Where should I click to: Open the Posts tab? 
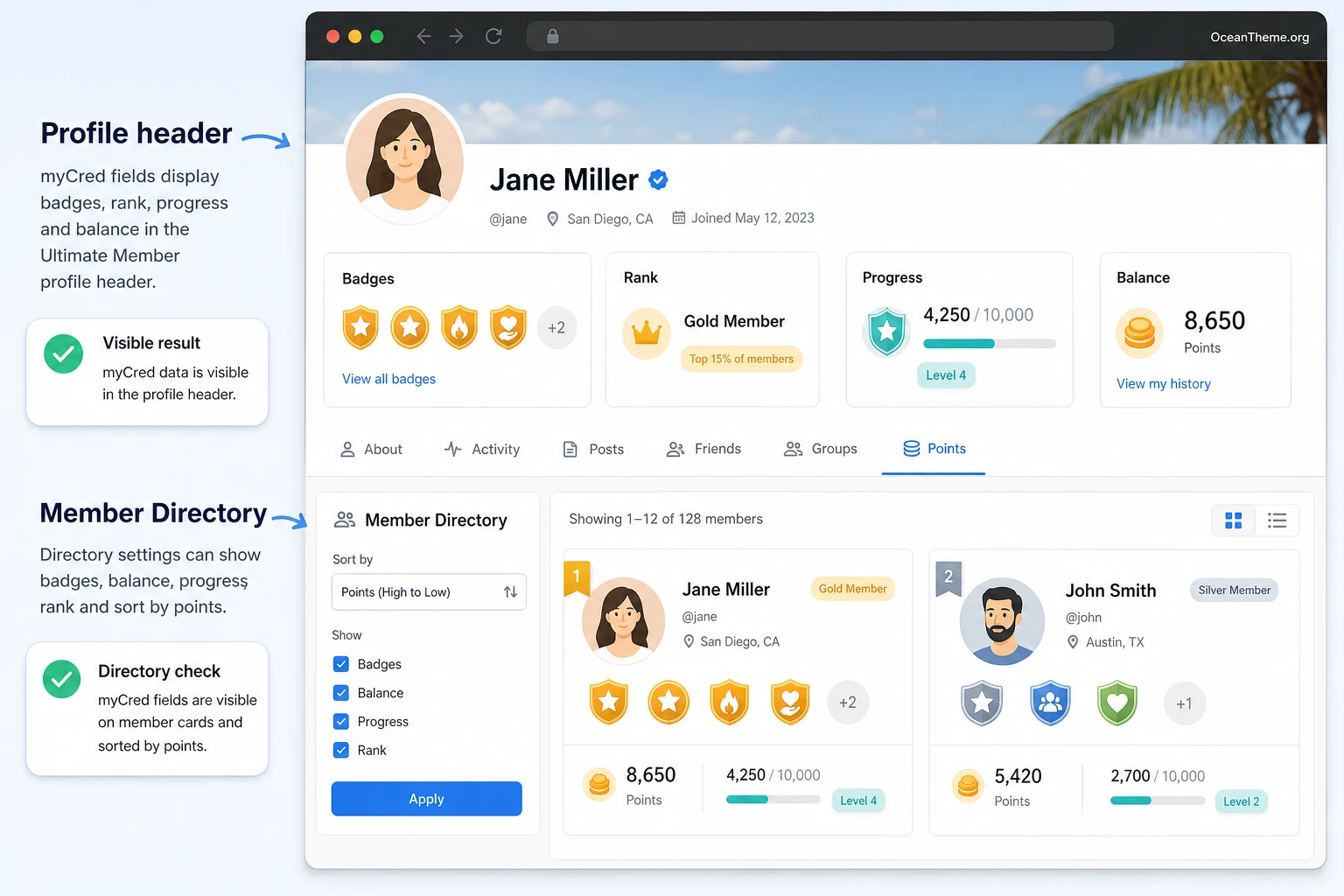[593, 449]
